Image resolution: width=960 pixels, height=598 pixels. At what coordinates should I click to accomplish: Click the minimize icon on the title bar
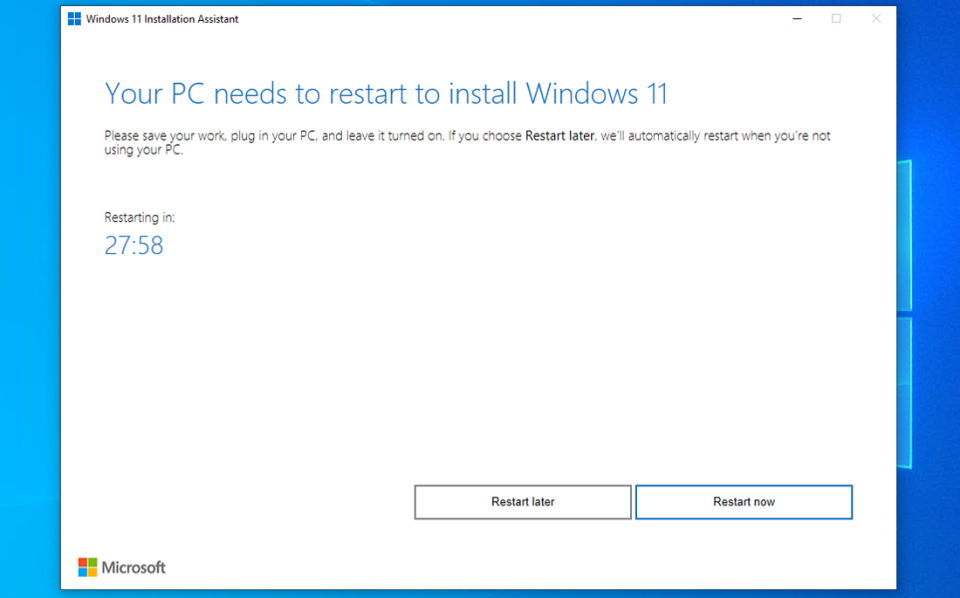pyautogui.click(x=797, y=18)
